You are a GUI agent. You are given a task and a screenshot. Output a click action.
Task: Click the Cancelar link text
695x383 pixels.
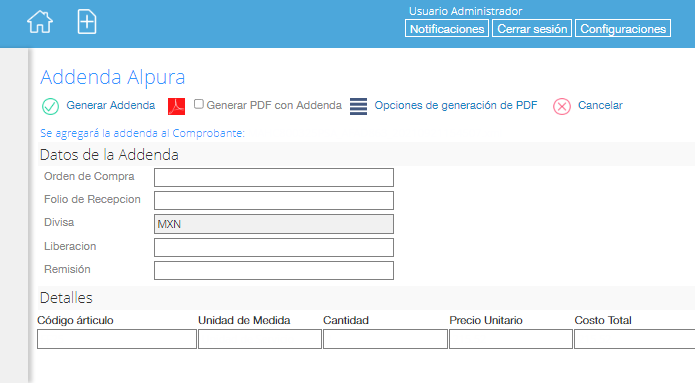pos(600,105)
